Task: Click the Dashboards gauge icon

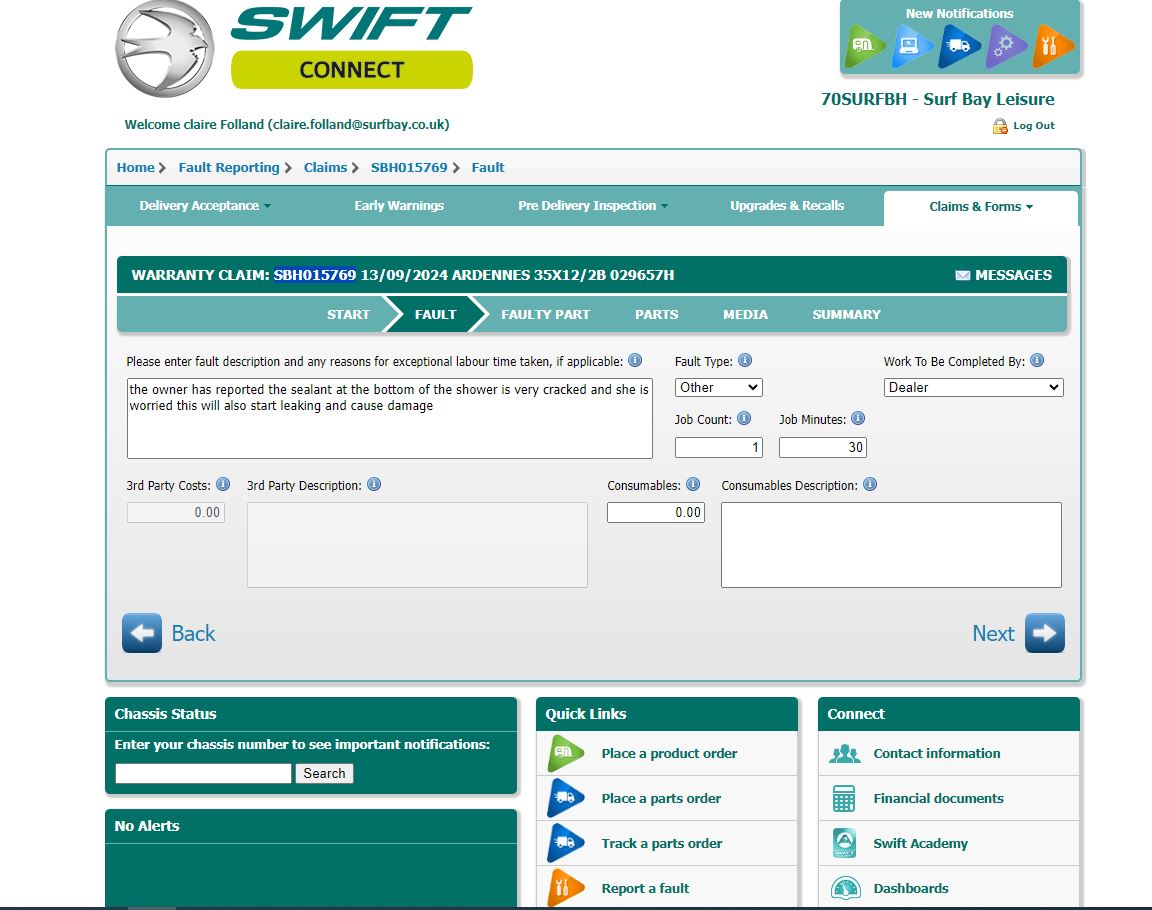Action: [x=846, y=888]
